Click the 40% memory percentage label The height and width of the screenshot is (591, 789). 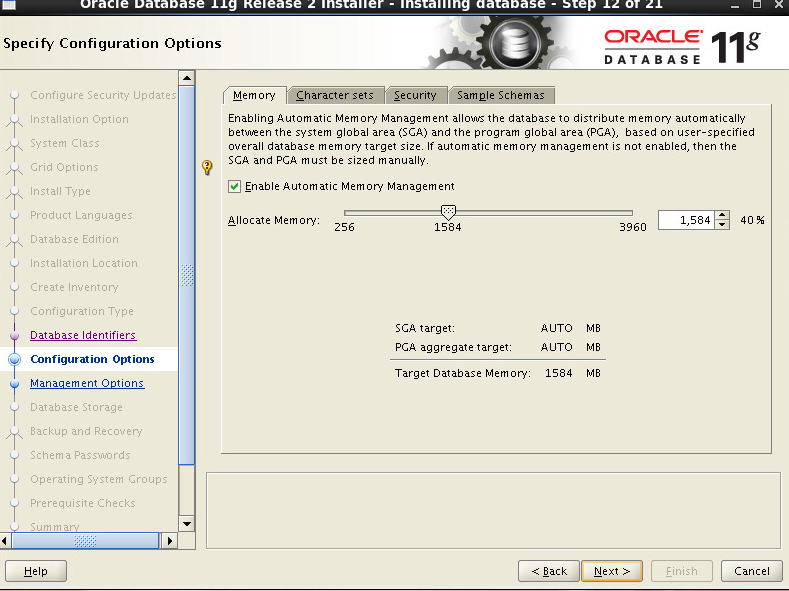(752, 220)
